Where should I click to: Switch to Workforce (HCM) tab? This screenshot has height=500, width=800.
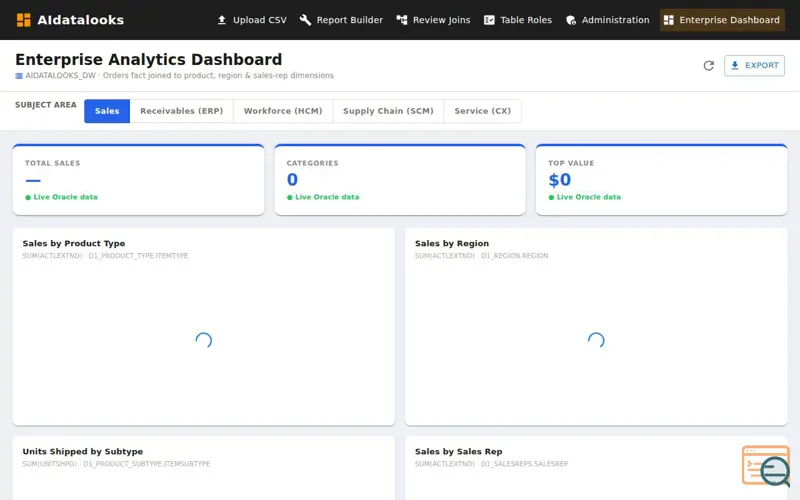283,111
